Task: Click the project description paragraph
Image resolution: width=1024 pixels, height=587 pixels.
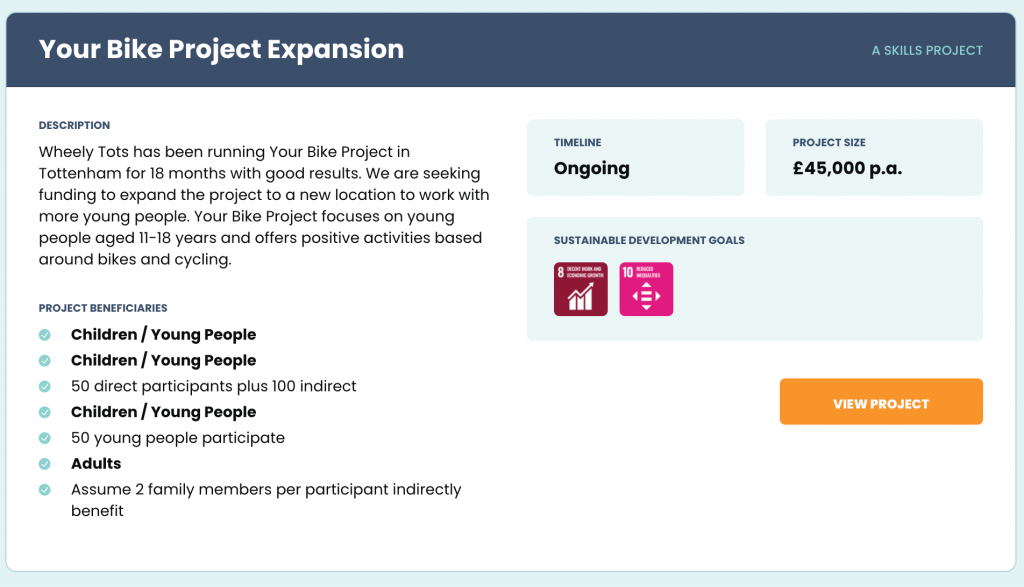Action: (x=264, y=206)
